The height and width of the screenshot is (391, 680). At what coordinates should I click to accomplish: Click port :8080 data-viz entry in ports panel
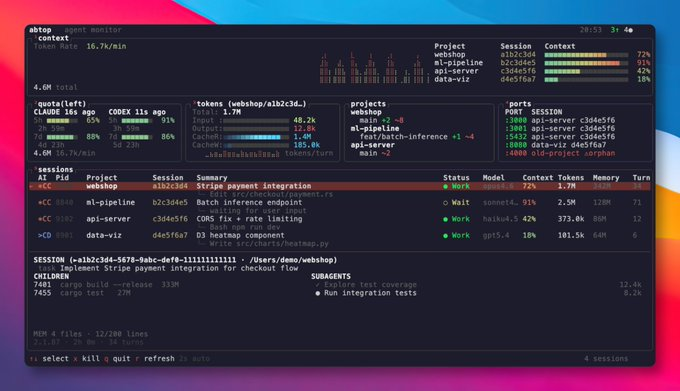point(555,145)
